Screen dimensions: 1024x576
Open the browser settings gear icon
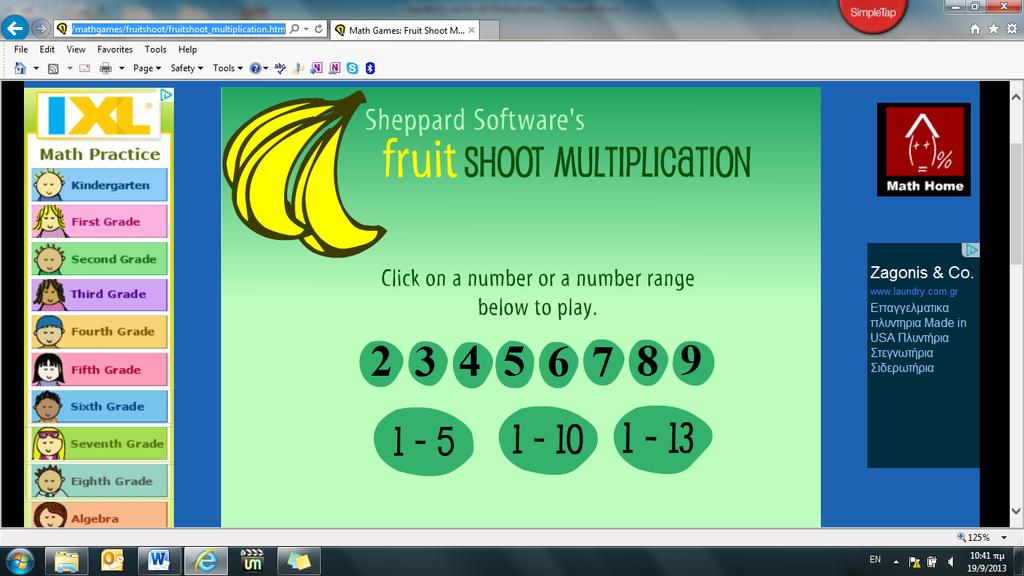[x=1012, y=29]
